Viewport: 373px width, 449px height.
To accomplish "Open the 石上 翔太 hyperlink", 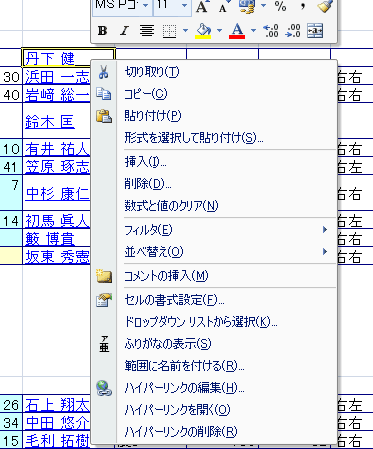I will [57, 405].
